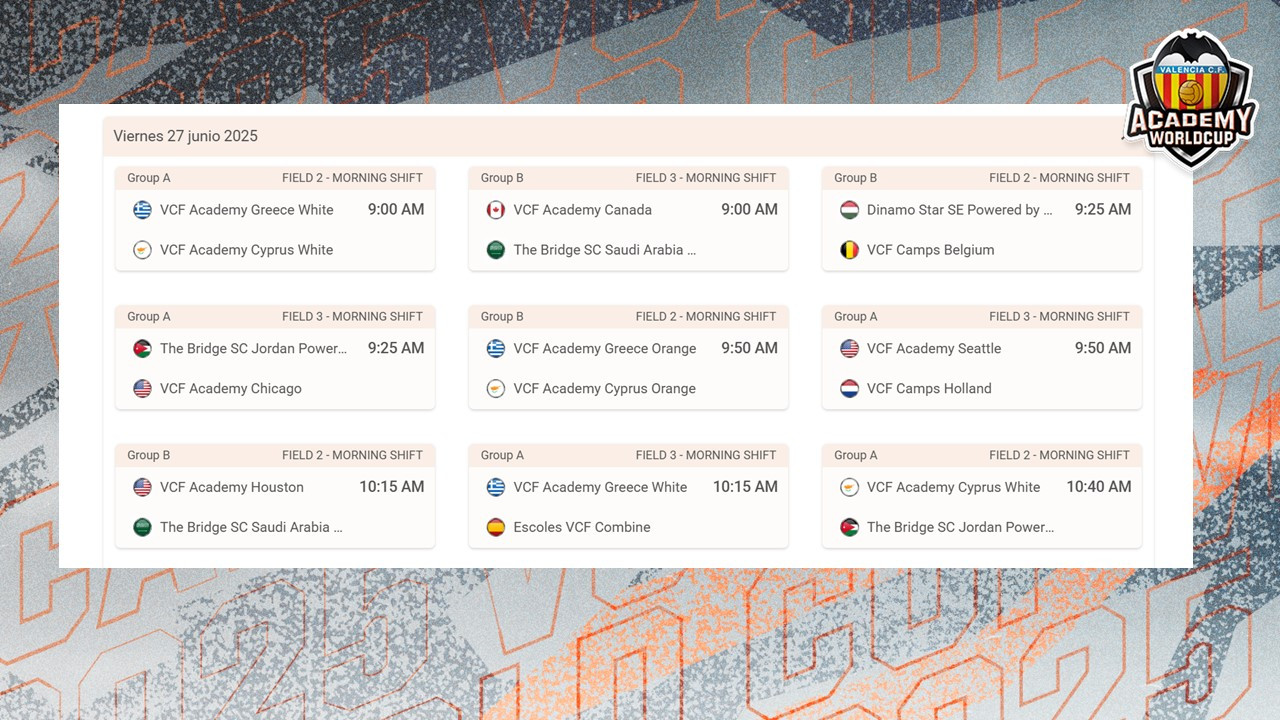This screenshot has height=720, width=1280.
Task: Click FIELD 2 - MORNING SHIFT on the Greece Orange card
Action: (706, 317)
